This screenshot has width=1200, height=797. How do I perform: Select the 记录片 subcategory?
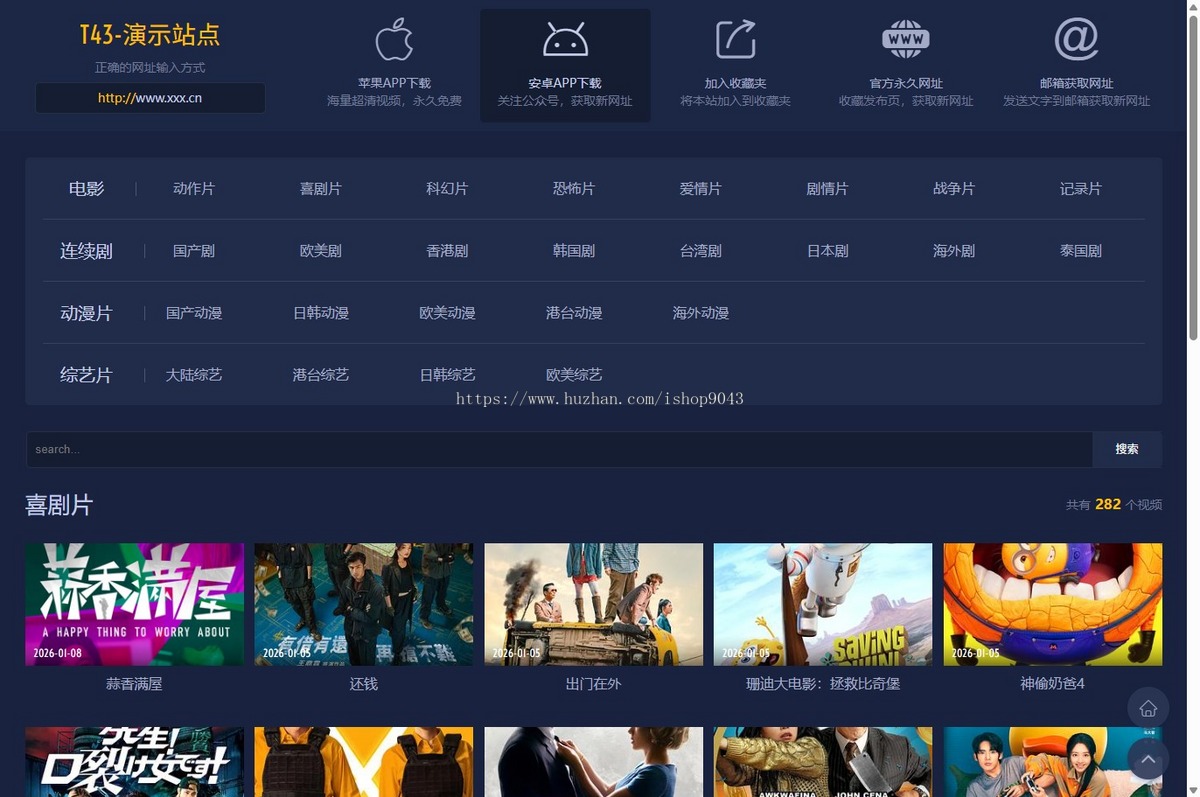[1081, 189]
